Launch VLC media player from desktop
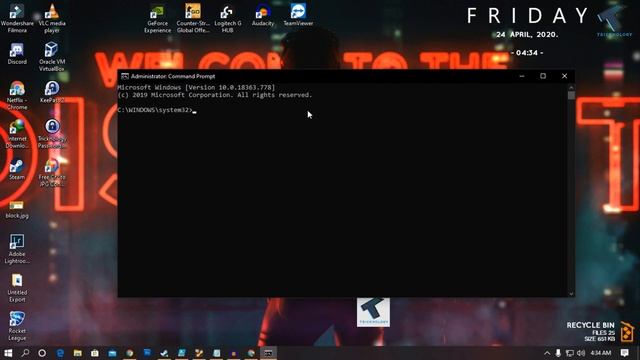 point(52,18)
